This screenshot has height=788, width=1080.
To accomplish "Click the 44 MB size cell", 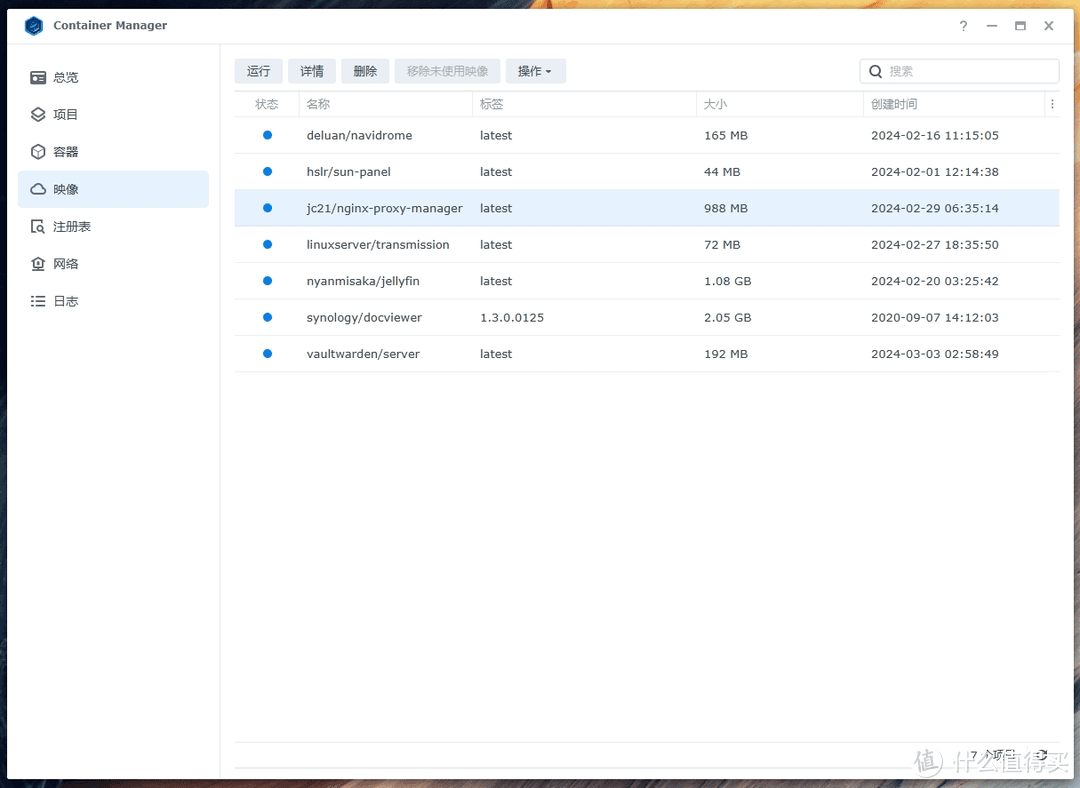I will tap(722, 172).
